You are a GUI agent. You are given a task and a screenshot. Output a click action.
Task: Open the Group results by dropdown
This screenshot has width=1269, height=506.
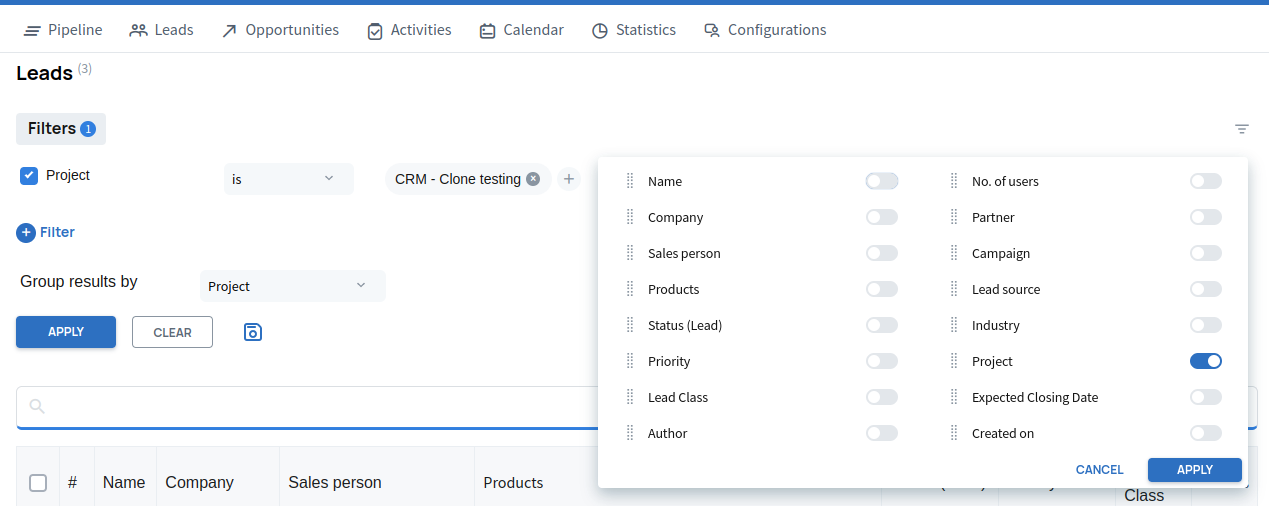292,286
